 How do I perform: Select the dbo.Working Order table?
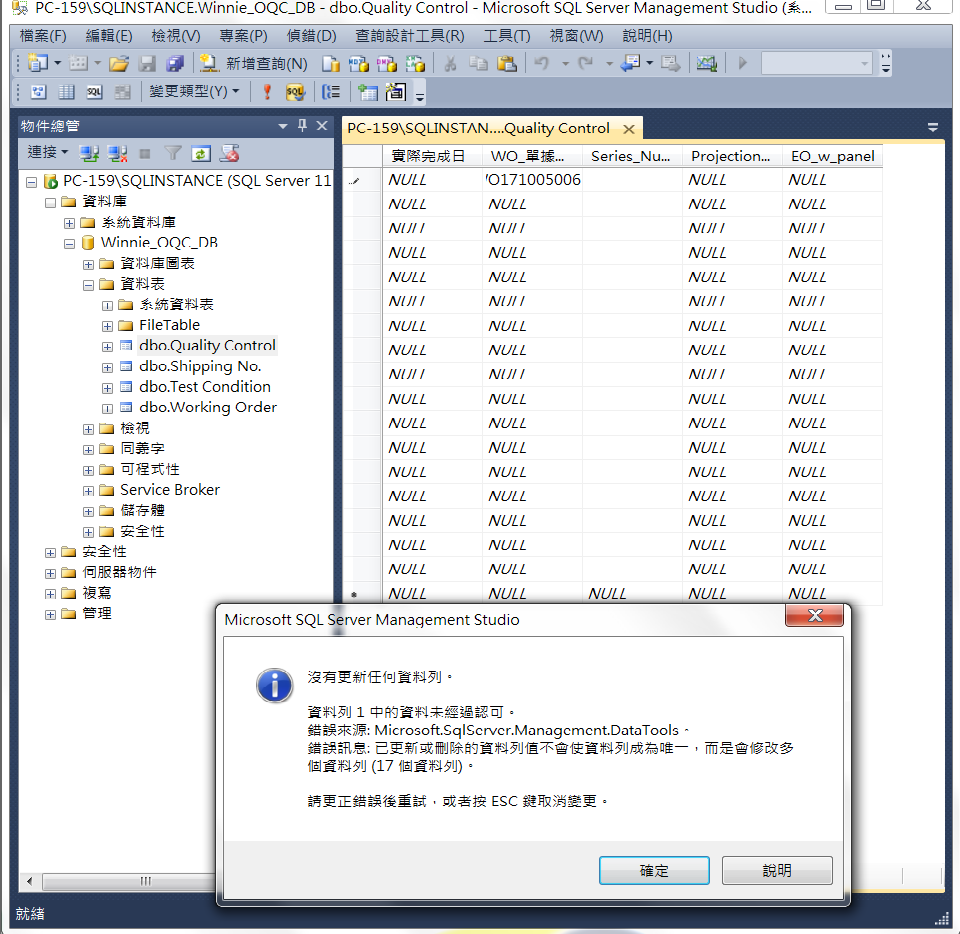tap(208, 407)
